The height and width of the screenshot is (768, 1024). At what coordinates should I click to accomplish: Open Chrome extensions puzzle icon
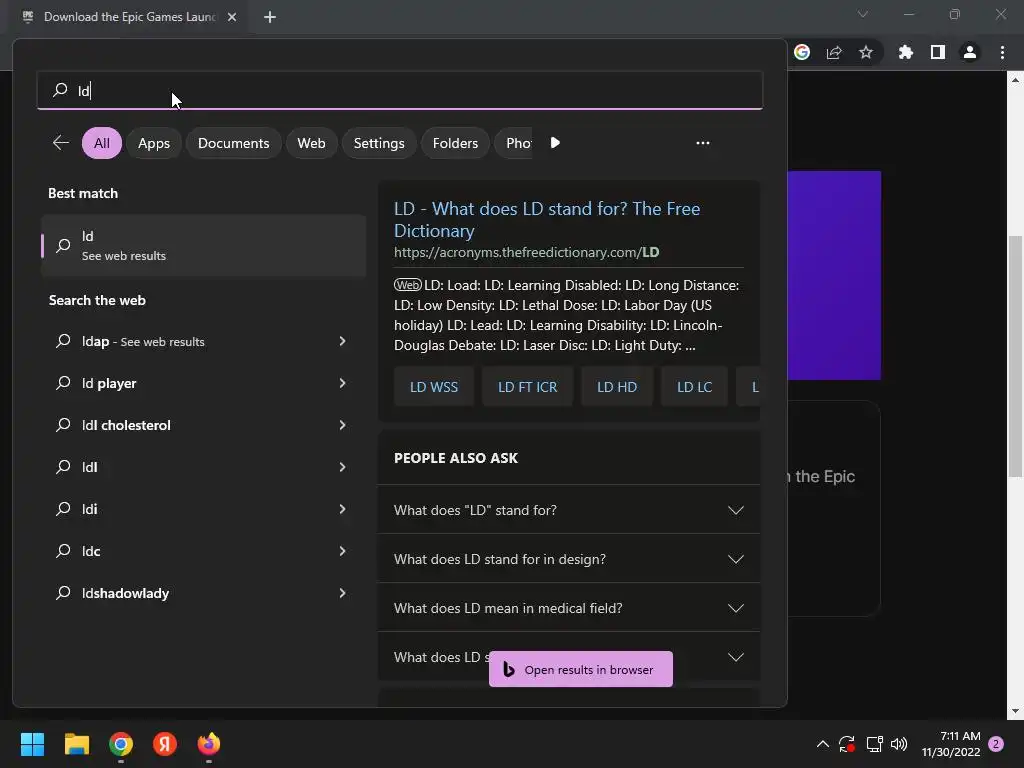point(905,52)
